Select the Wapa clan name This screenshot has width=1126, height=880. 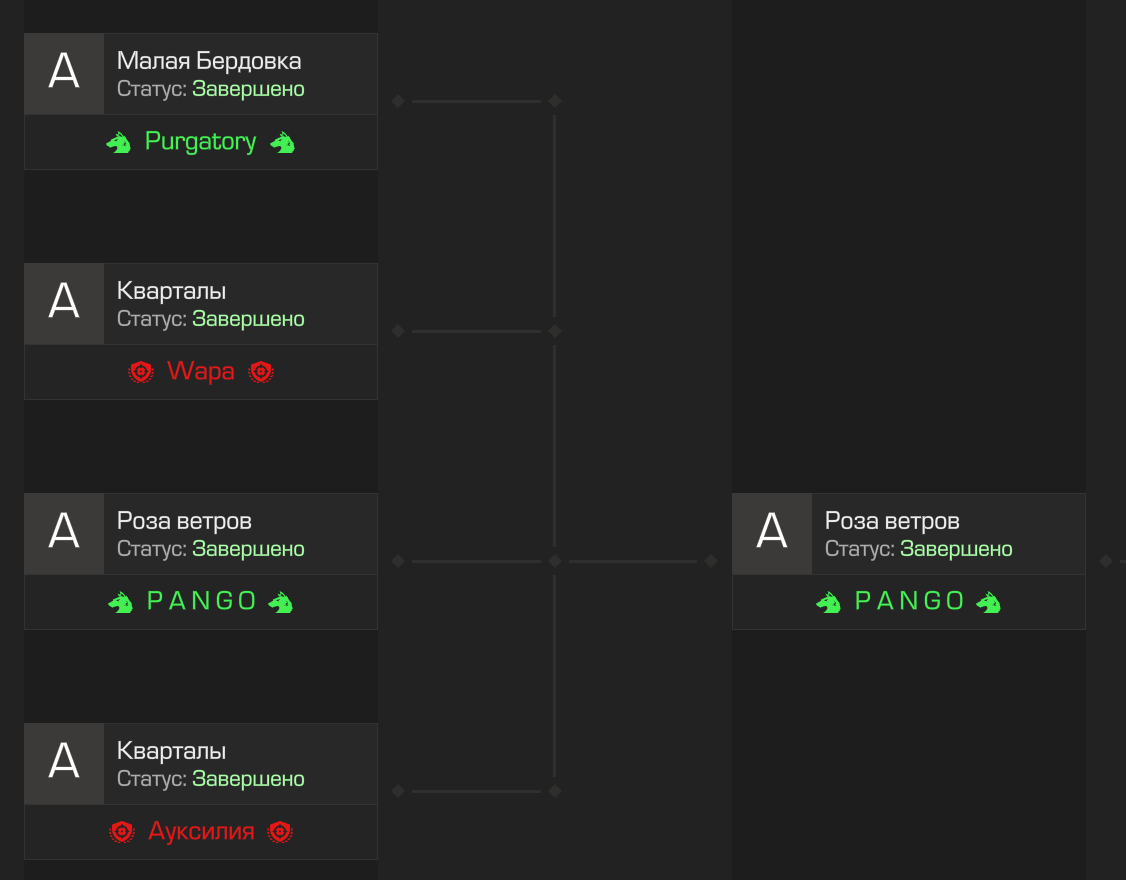pyautogui.click(x=200, y=371)
